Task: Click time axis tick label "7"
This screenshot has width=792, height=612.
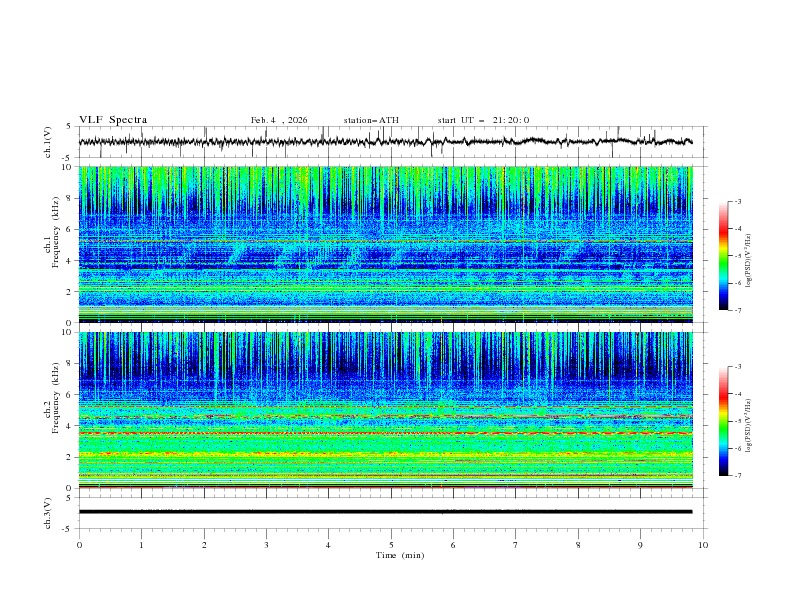Action: 516,545
